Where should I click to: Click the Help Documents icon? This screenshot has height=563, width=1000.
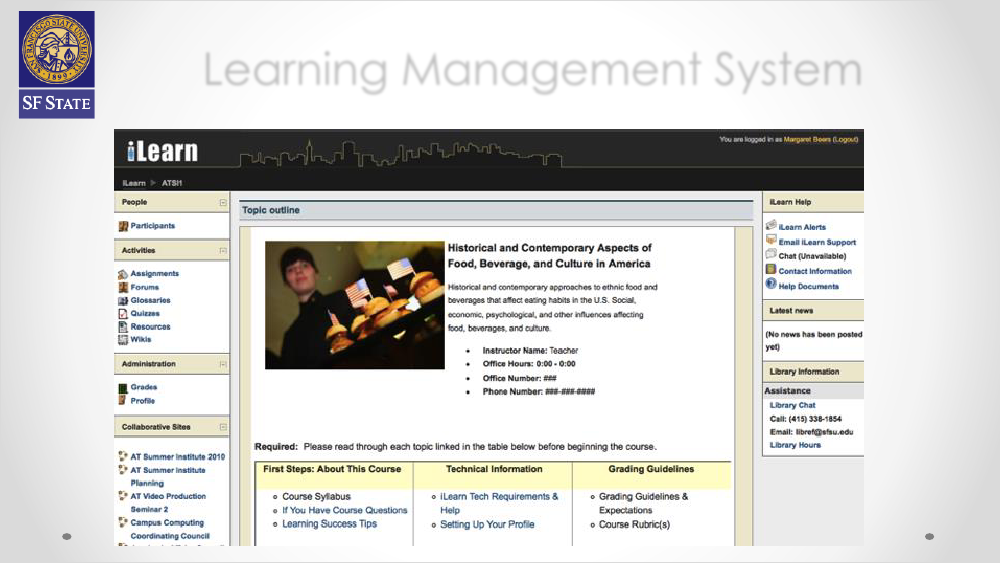(x=771, y=284)
